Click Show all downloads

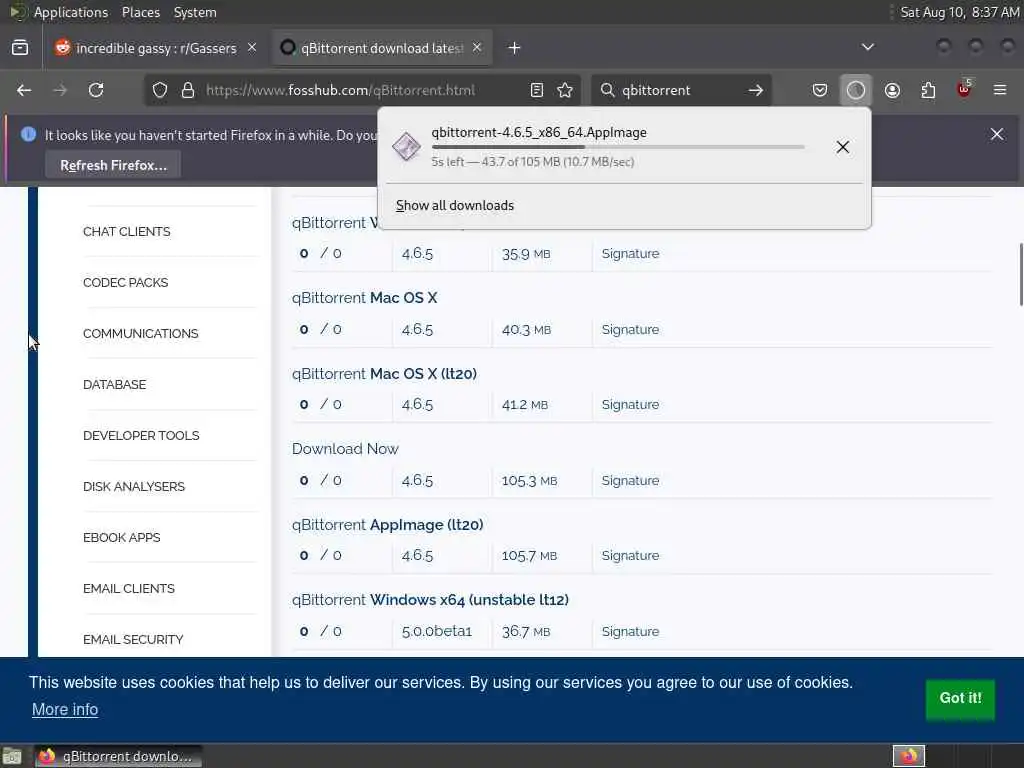(x=455, y=206)
